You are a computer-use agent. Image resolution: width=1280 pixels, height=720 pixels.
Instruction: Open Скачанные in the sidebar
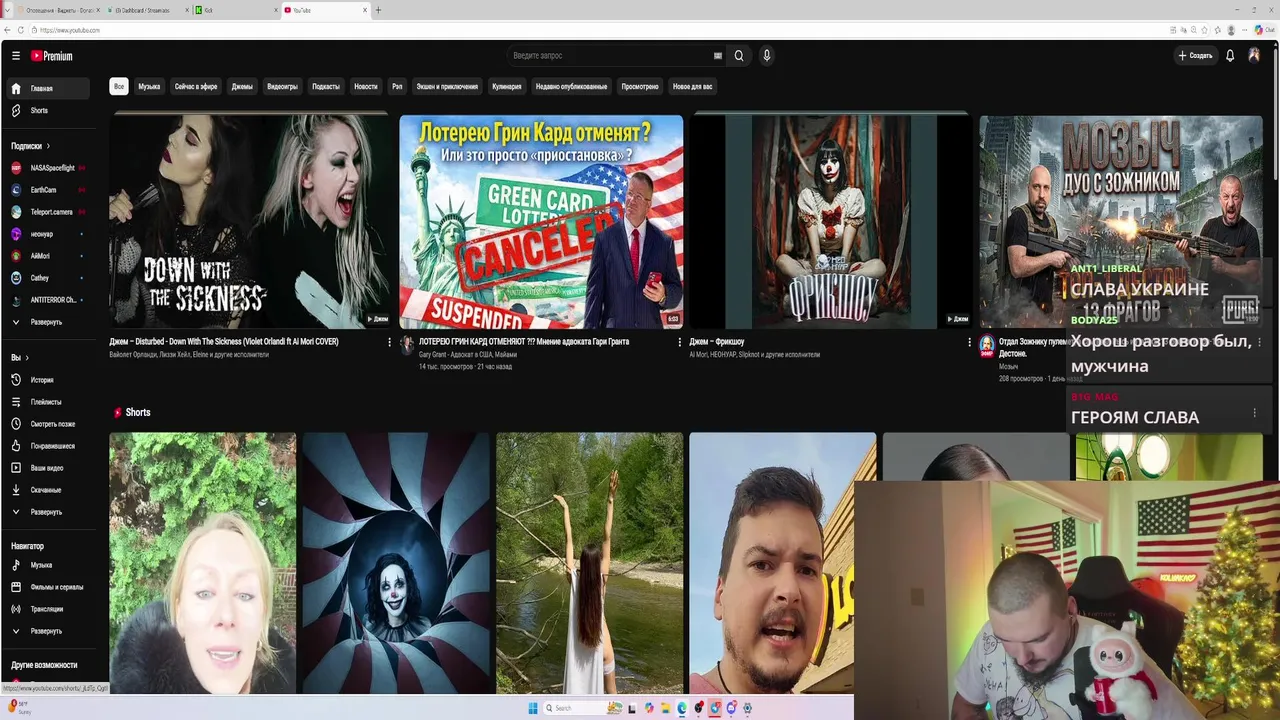(47, 490)
